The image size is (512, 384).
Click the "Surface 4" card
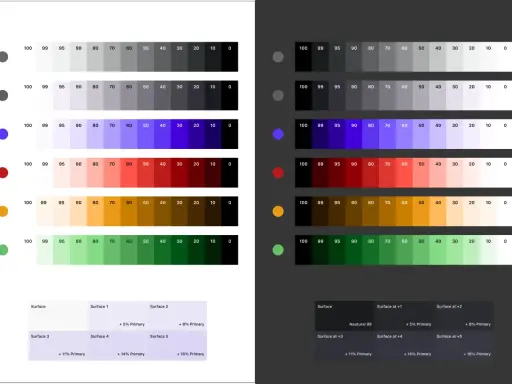pos(118,345)
